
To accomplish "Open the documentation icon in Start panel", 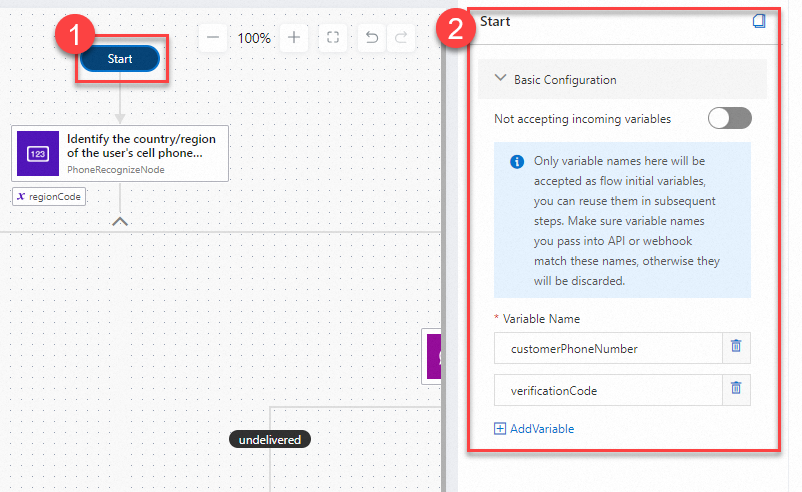I will [759, 21].
